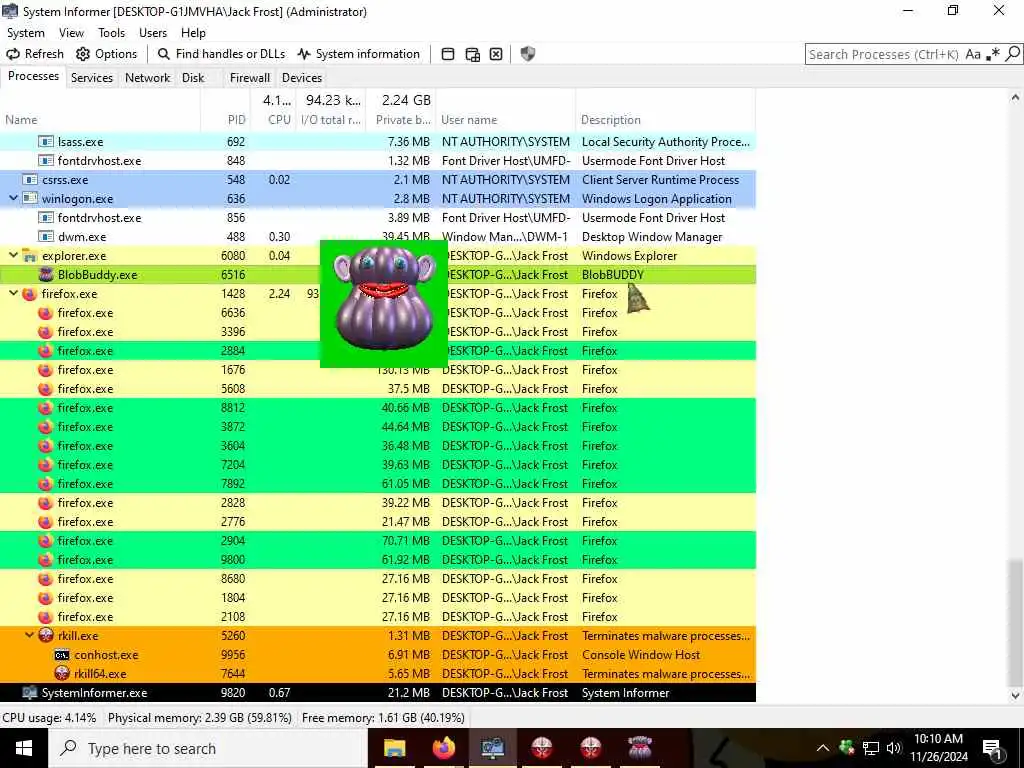Image resolution: width=1024 pixels, height=768 pixels.
Task: Open the Users menu
Action: (153, 33)
